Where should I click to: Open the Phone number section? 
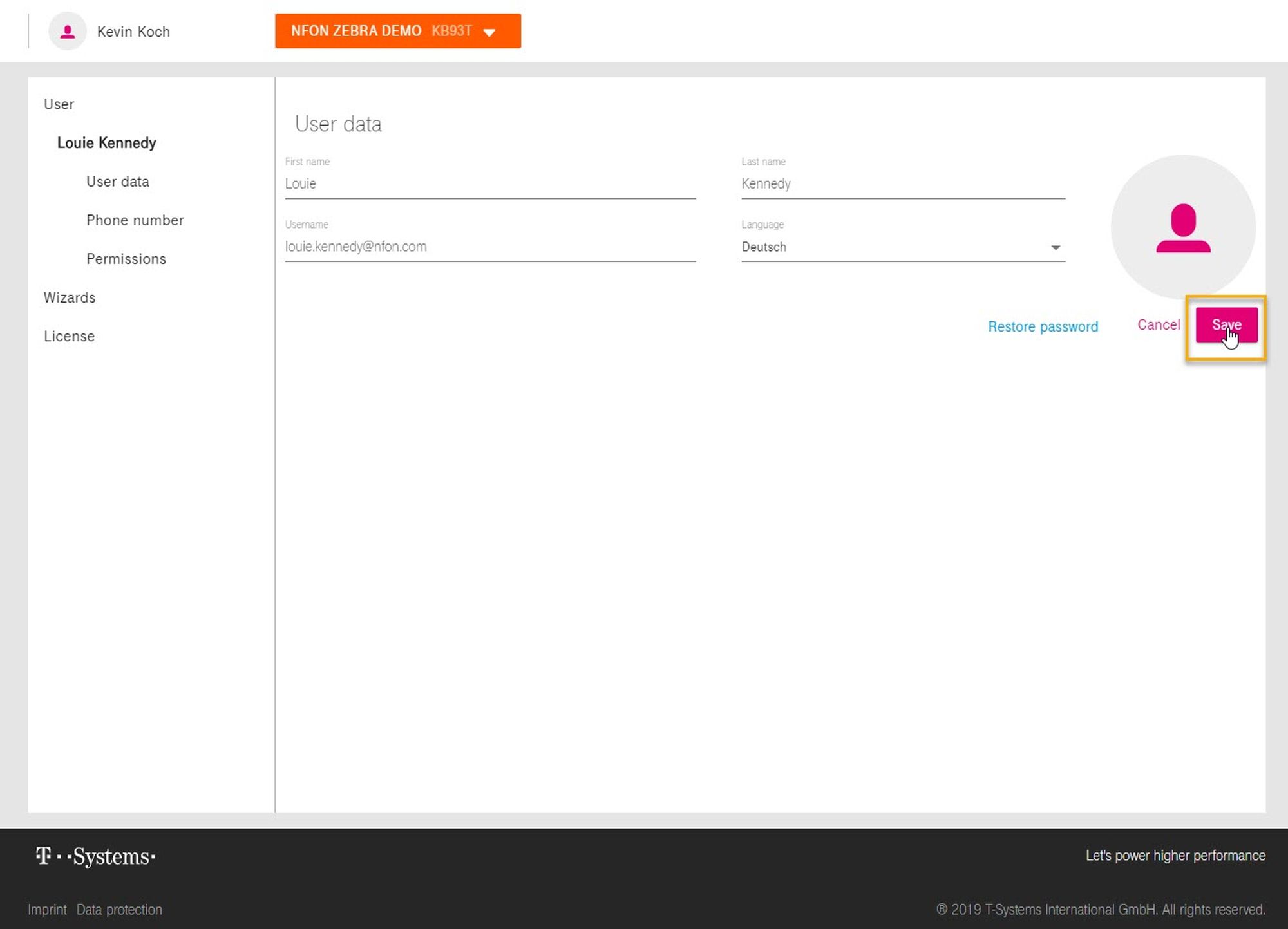click(135, 220)
